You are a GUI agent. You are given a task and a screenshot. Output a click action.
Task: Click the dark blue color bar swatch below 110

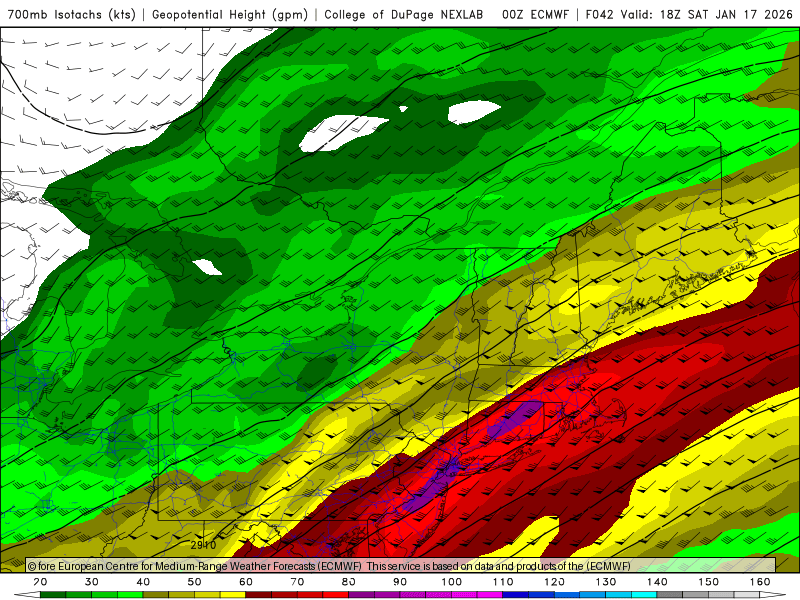[x=516, y=595]
